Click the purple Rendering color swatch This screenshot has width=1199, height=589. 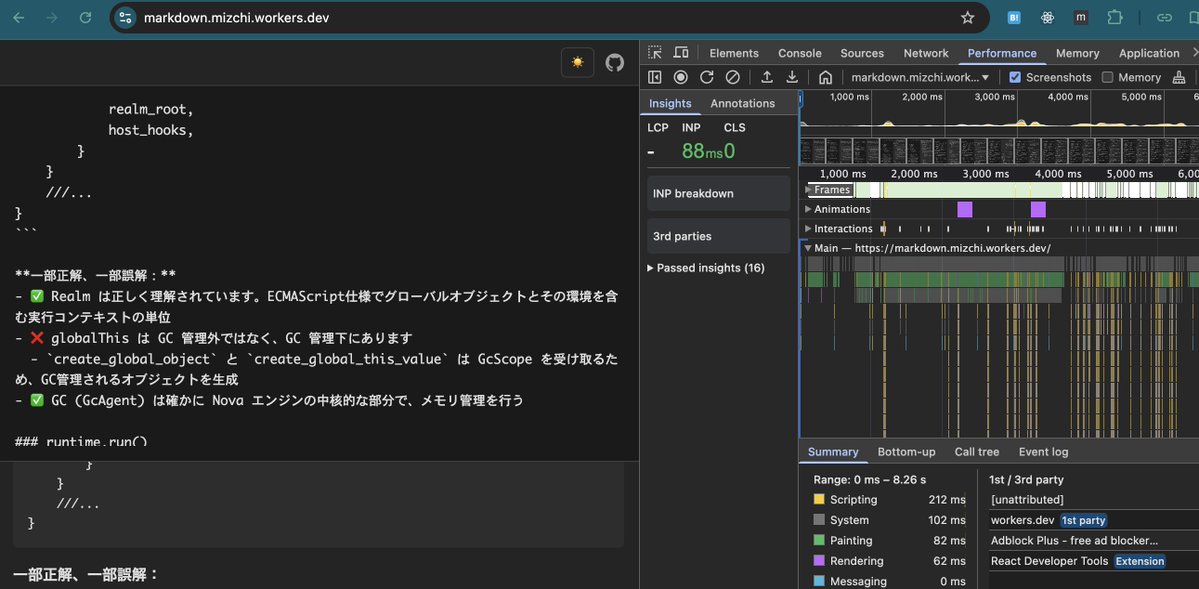(x=819, y=561)
